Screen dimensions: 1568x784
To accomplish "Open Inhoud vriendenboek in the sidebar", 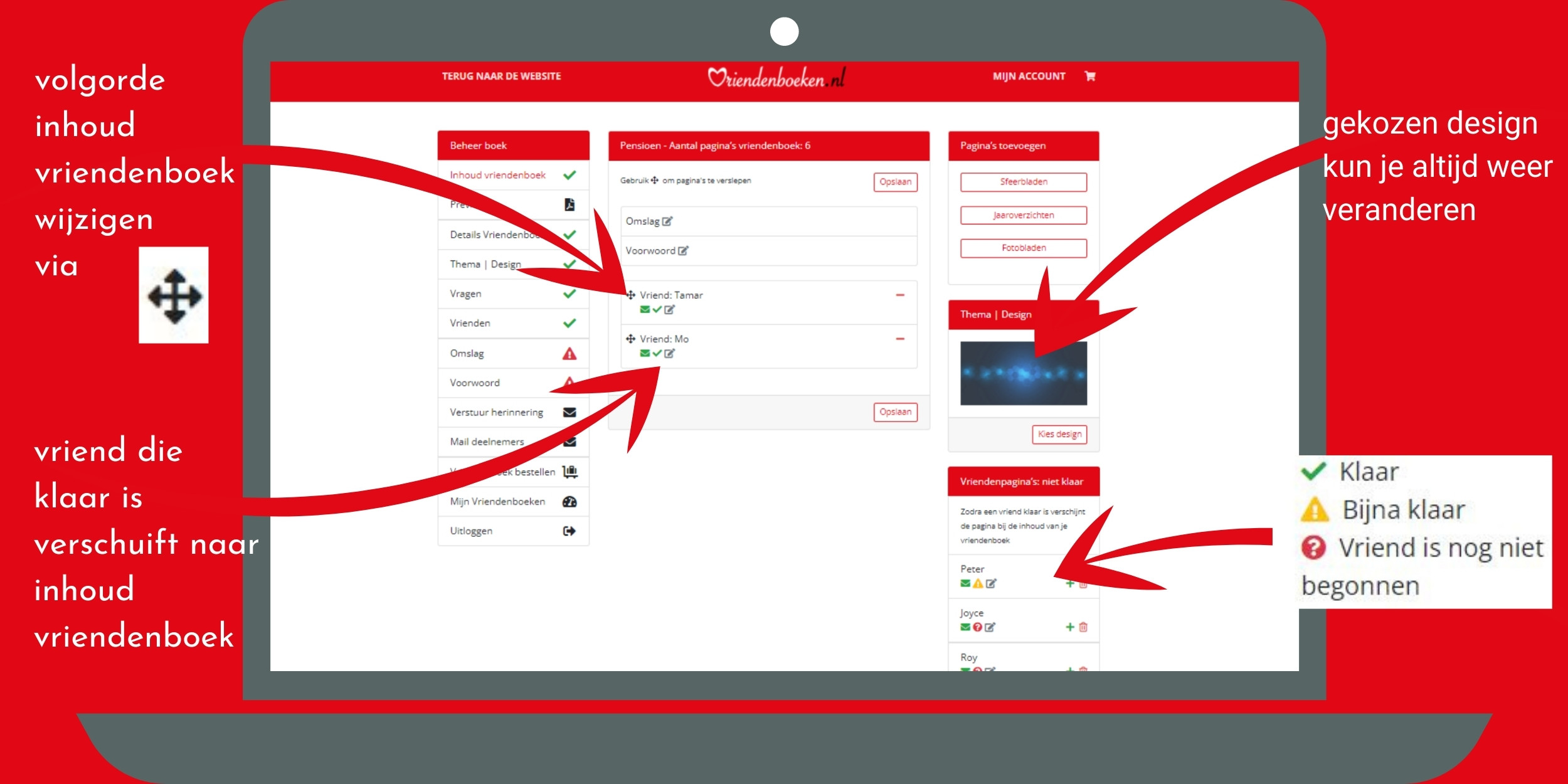I will tap(513, 175).
